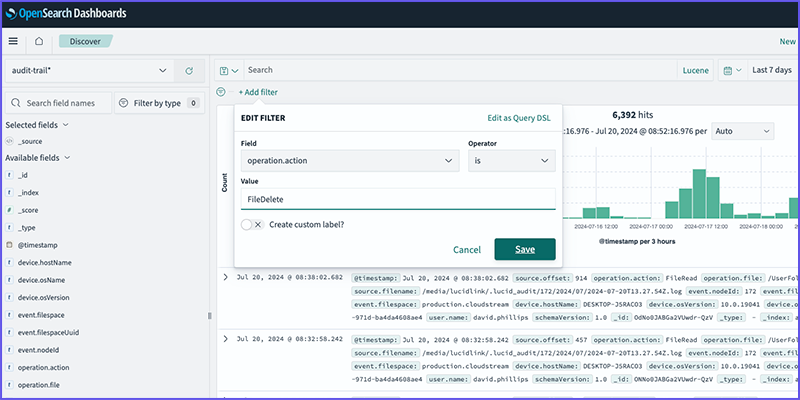Click the Search field names input
The height and width of the screenshot is (400, 800).
59,103
